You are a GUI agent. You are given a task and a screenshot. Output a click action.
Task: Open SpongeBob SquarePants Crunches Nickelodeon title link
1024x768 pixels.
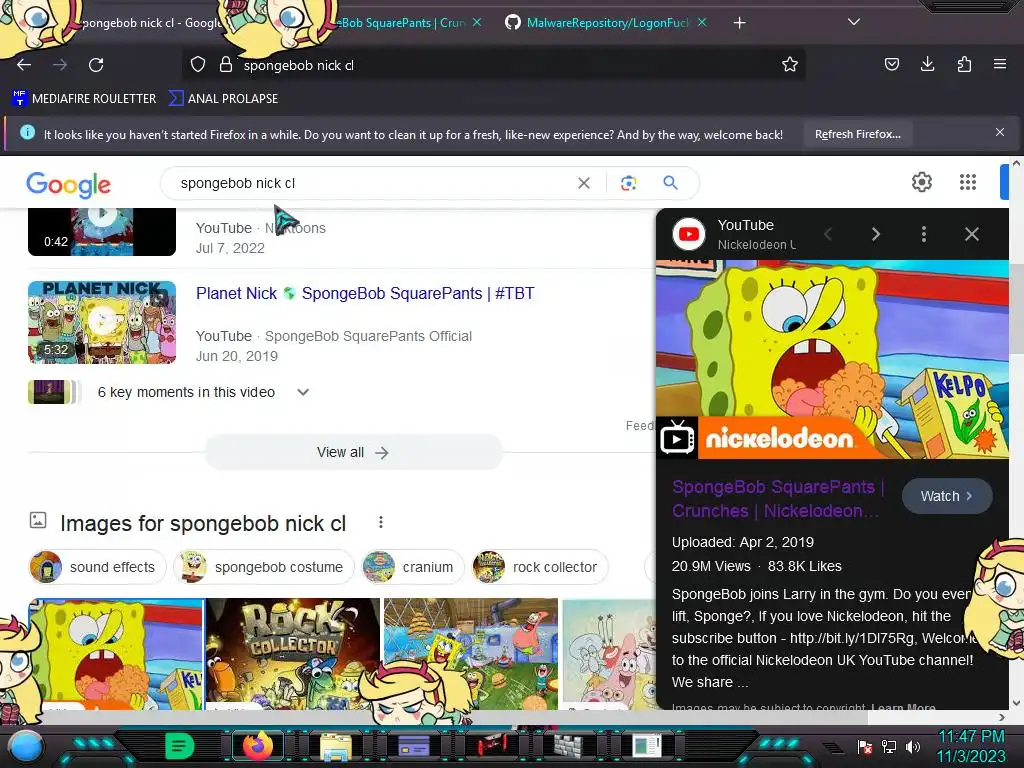(778, 499)
